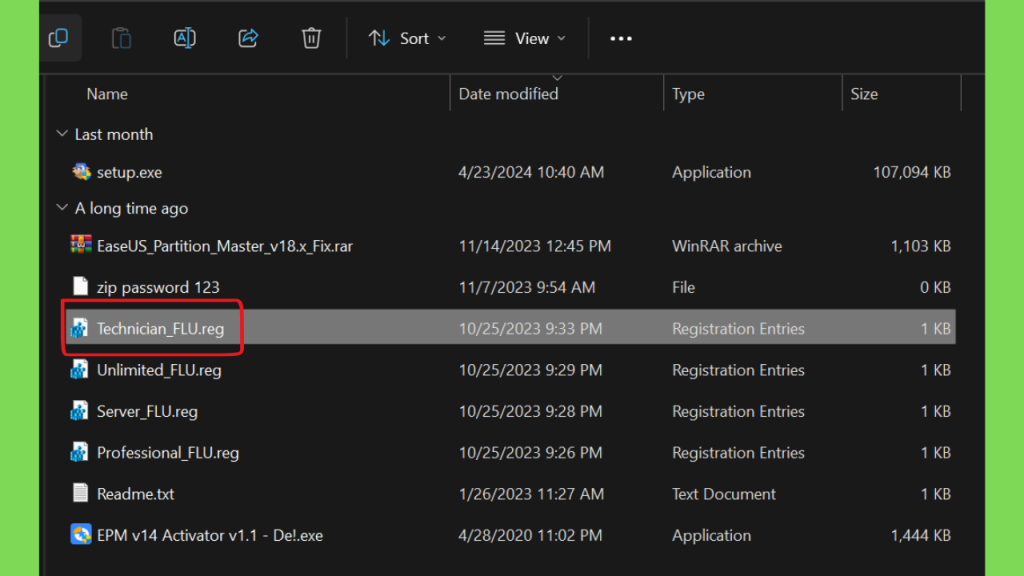Select the EaseUS_Partition_Master_v18.x_Fix.rar archive icon
This screenshot has width=1024, height=576.
[x=81, y=246]
